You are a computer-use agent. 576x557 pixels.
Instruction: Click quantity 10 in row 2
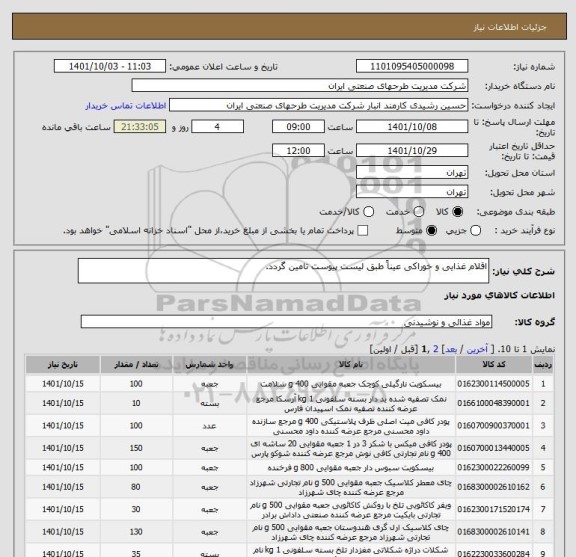coord(136,403)
